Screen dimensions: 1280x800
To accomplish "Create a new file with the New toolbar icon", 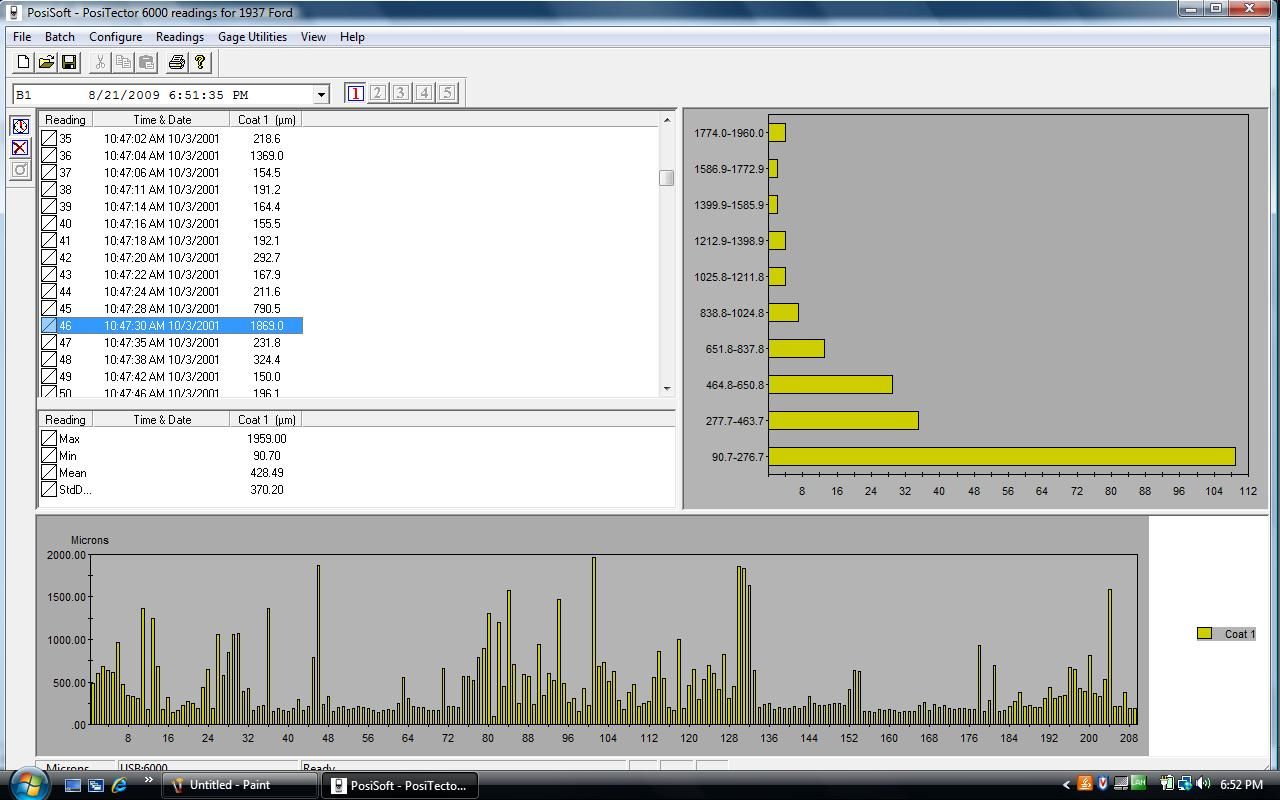I will point(23,62).
